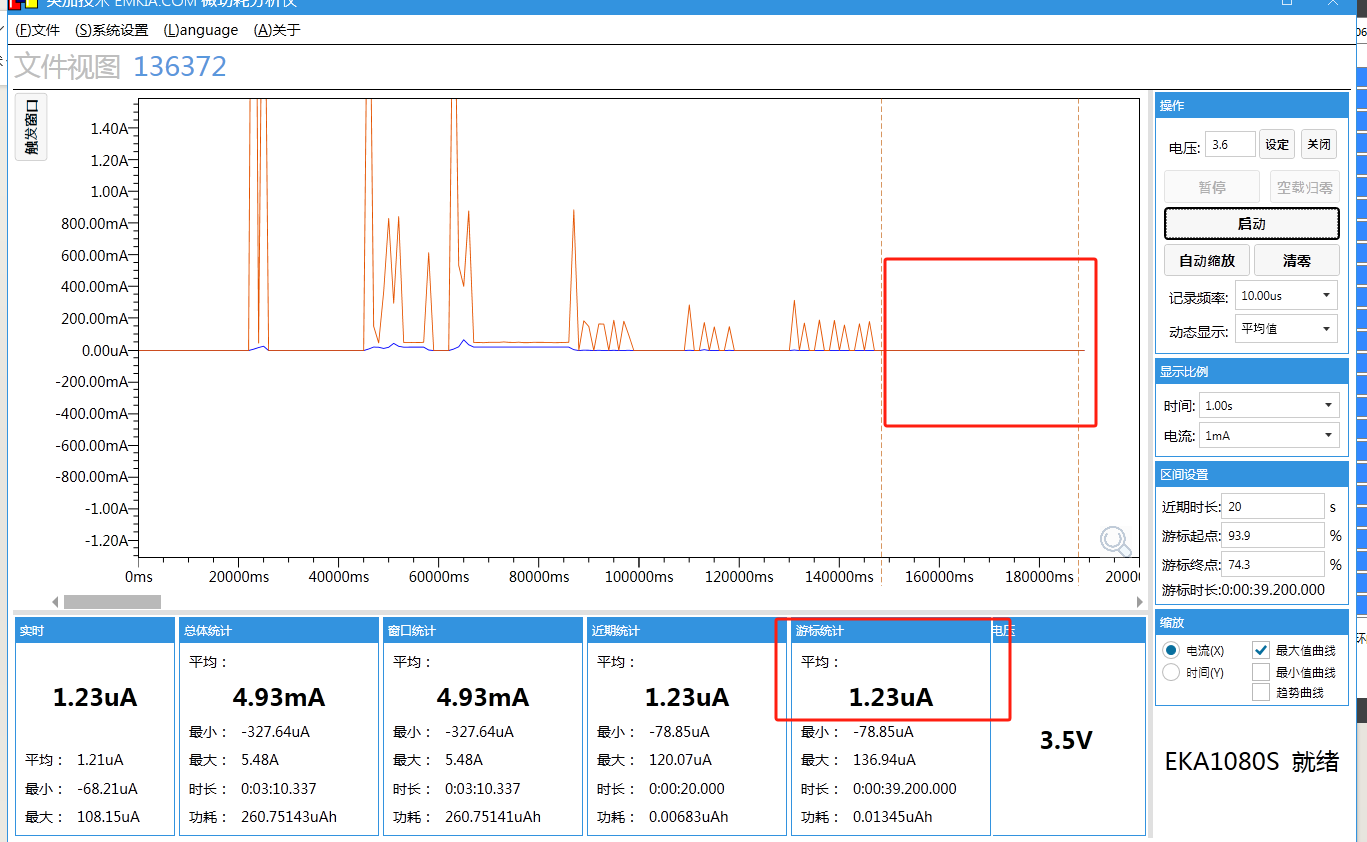Click the 设定 voltage set button
Viewport: 1367px width, 842px height.
(1277, 144)
